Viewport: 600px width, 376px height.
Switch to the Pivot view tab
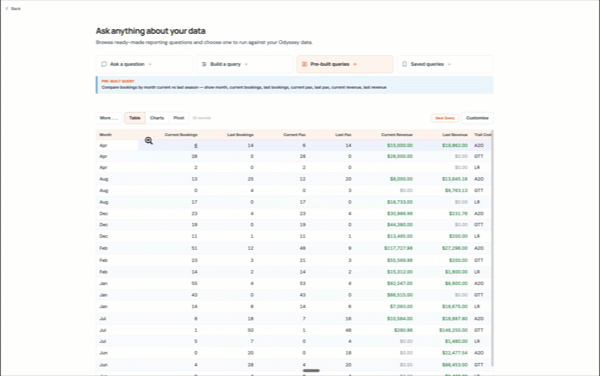pyautogui.click(x=179, y=118)
